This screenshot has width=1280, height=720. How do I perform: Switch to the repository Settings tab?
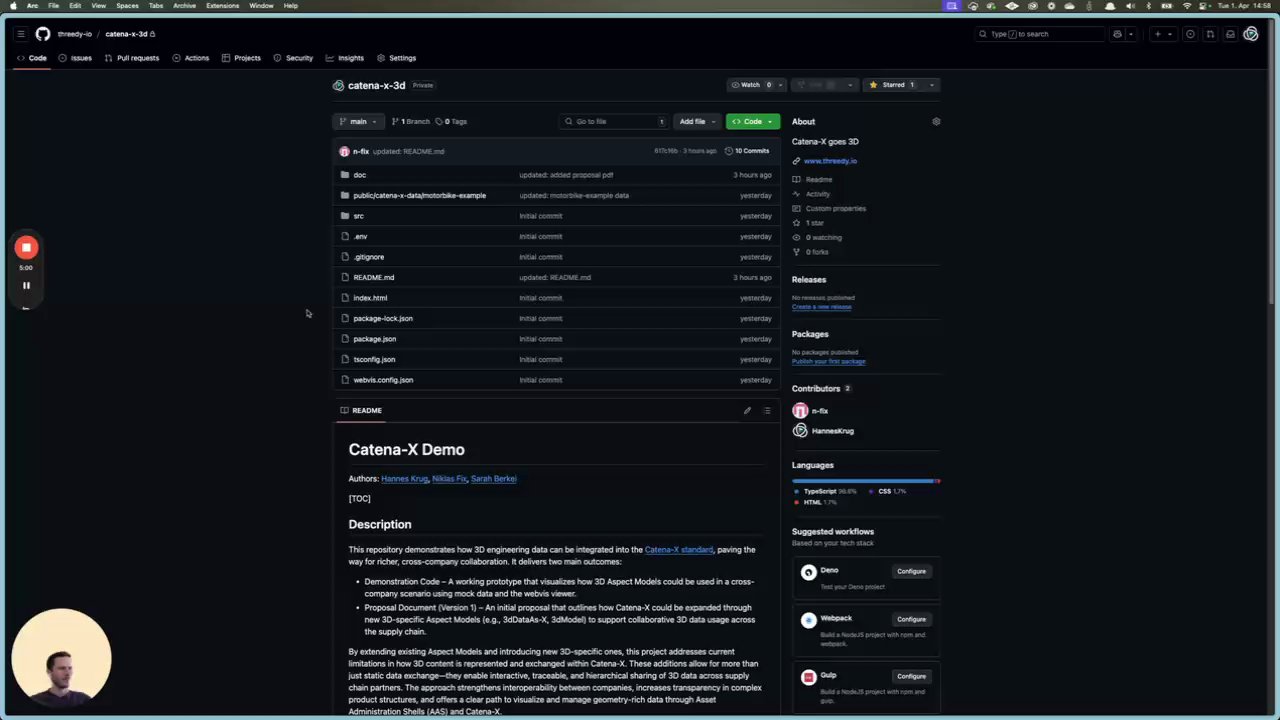(396, 58)
